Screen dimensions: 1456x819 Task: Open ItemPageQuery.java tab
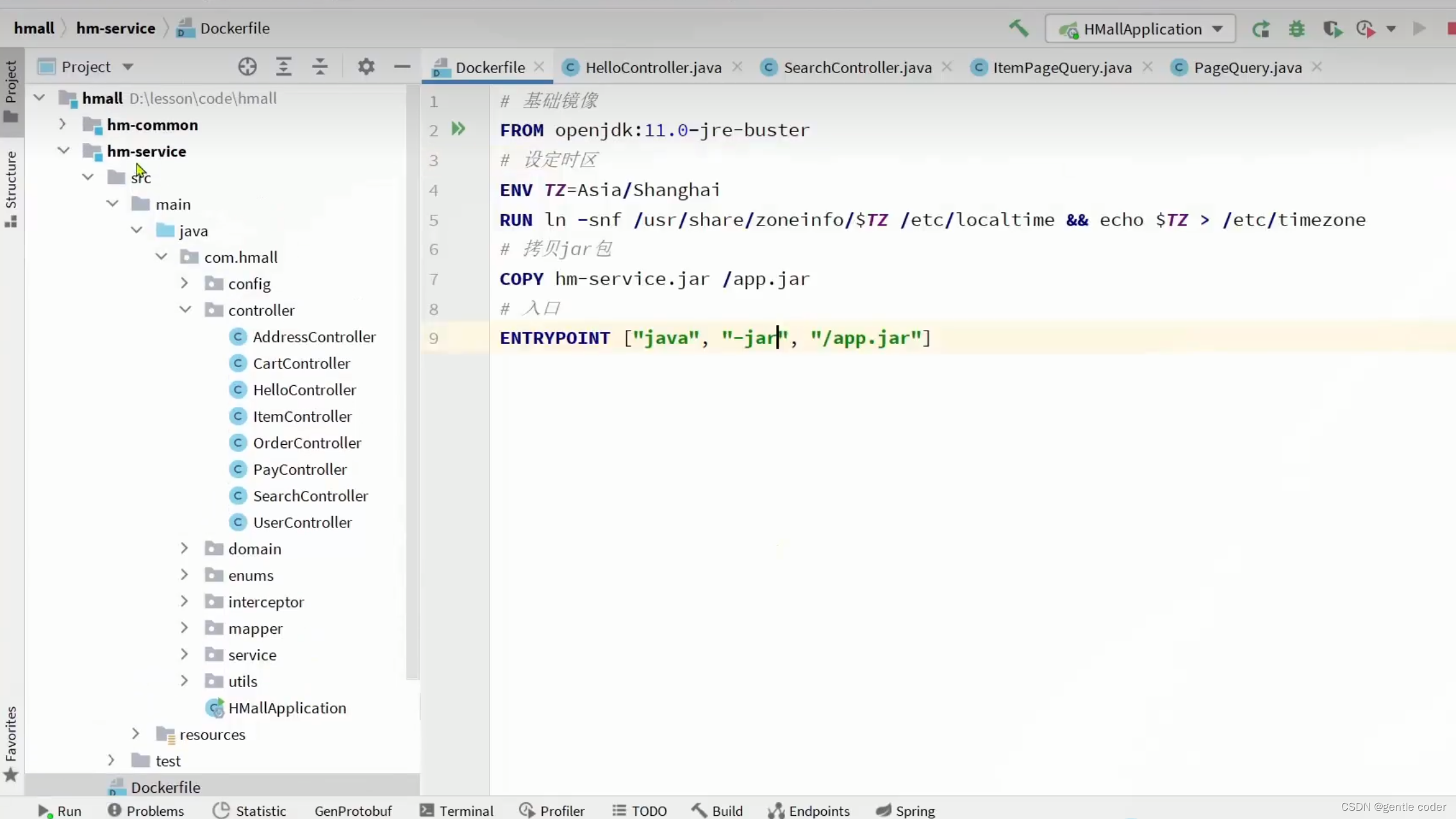(x=1062, y=67)
